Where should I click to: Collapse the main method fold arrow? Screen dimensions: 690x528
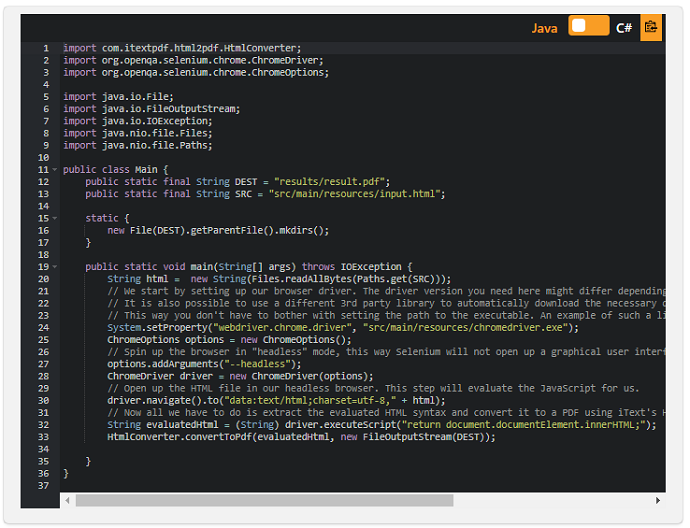click(55, 267)
